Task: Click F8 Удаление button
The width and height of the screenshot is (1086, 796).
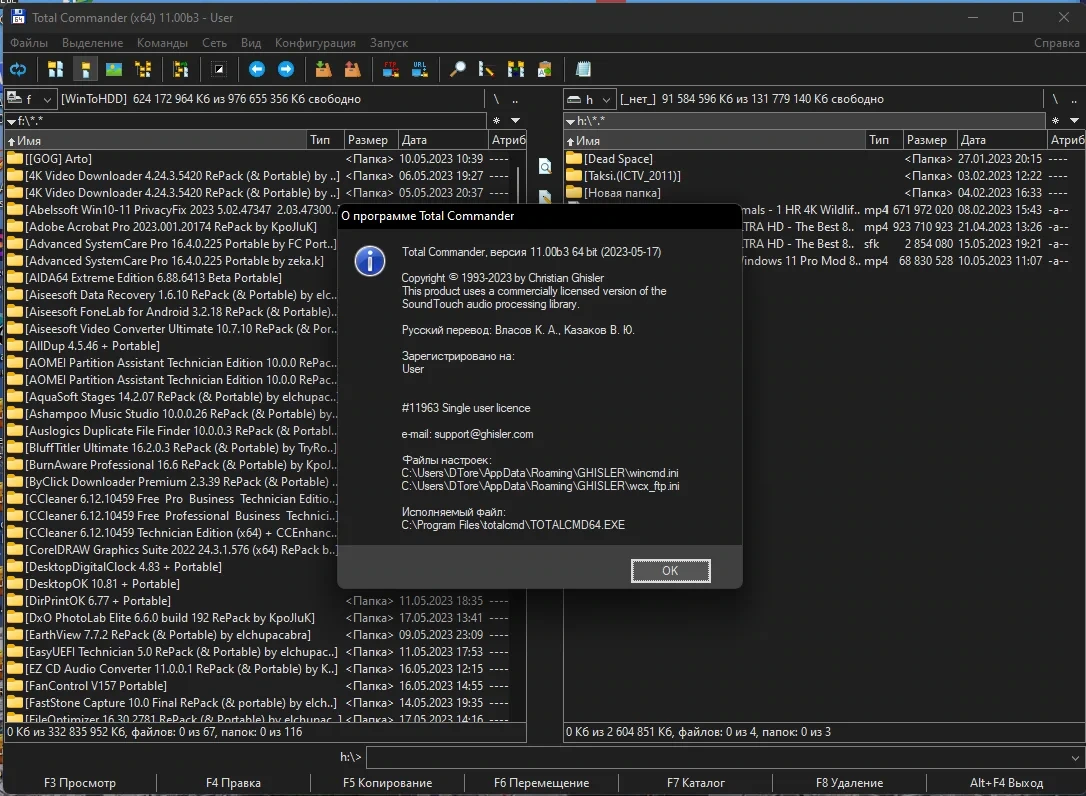Action: click(x=849, y=783)
